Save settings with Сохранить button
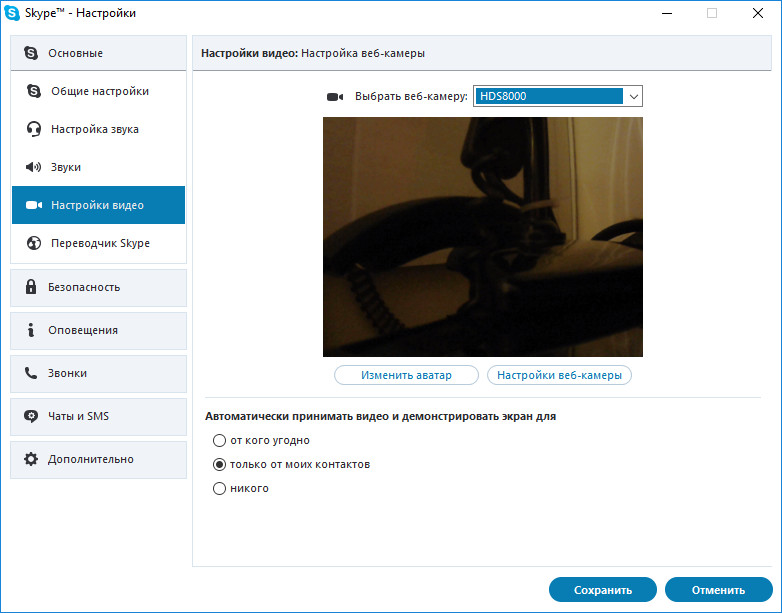 coord(603,590)
